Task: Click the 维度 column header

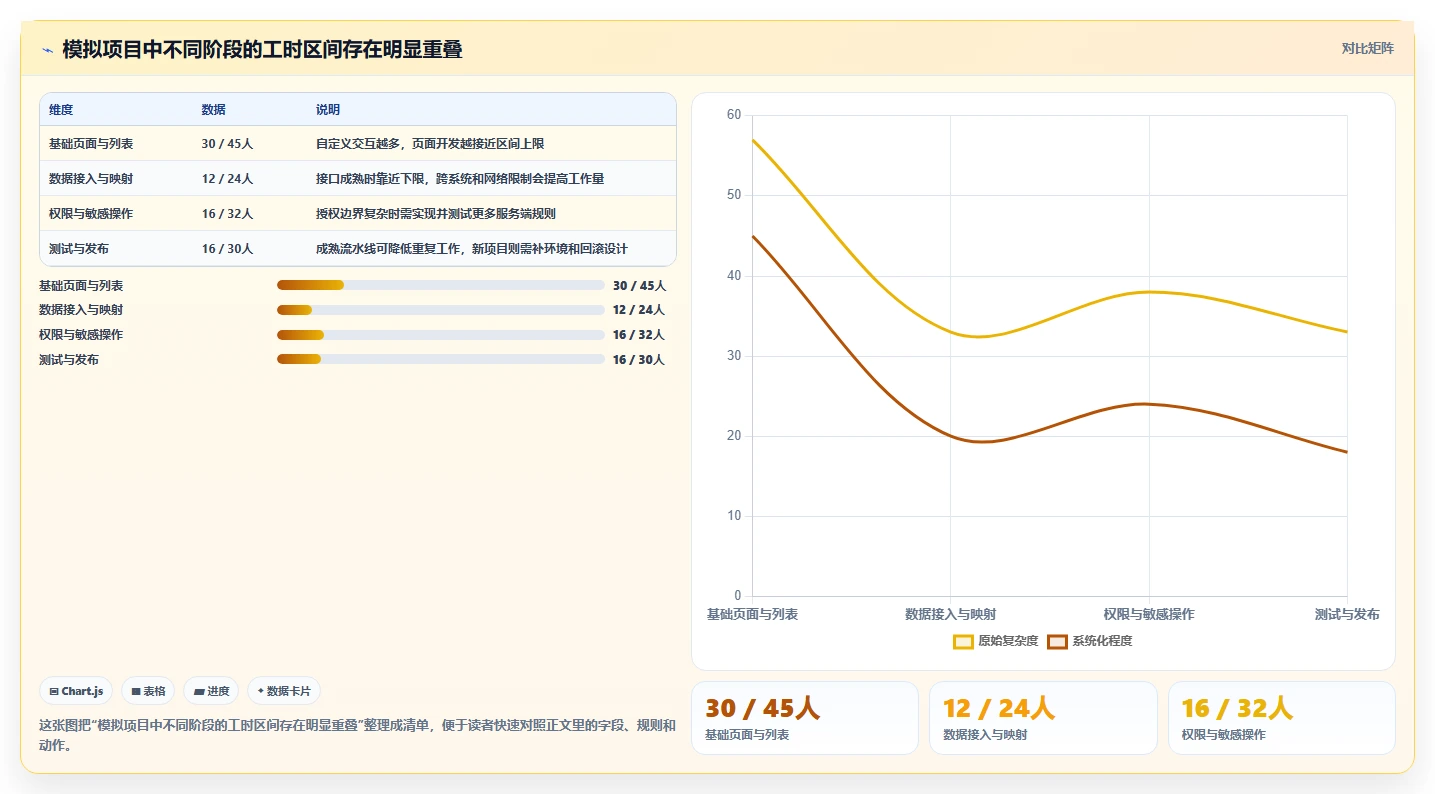Action: coord(61,110)
